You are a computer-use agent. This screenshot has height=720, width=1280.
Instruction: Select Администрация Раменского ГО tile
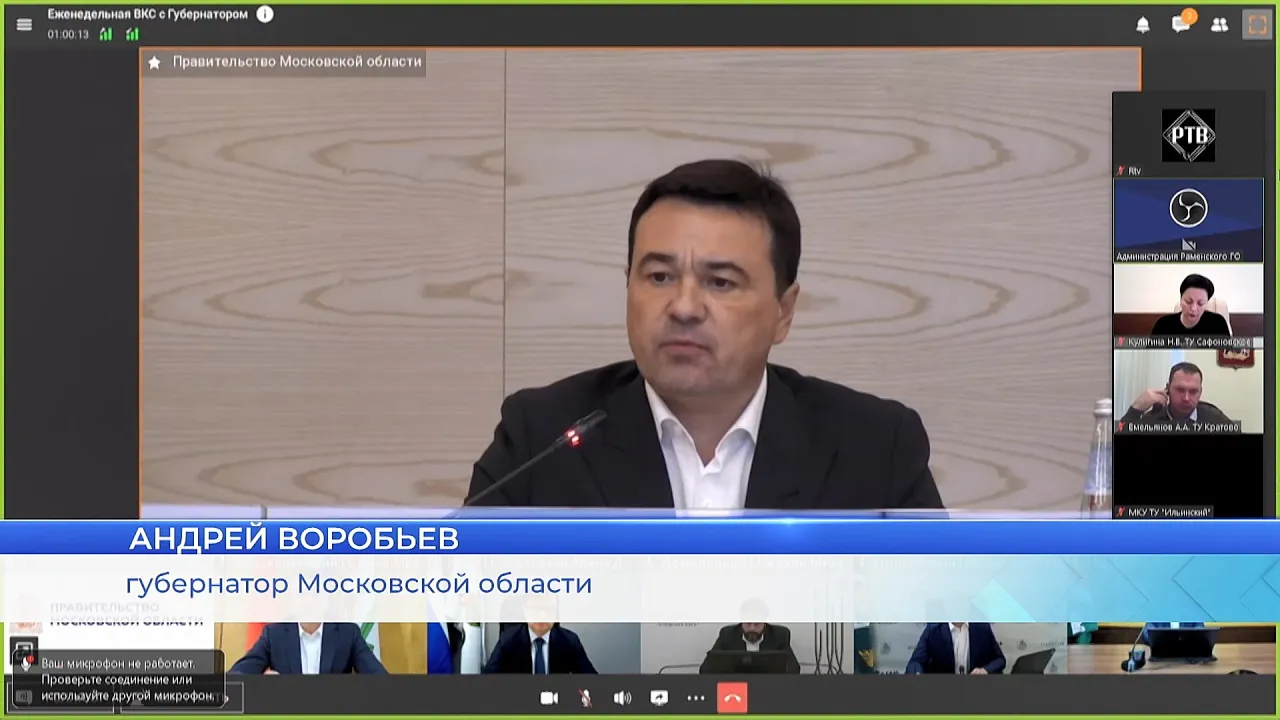1189,221
